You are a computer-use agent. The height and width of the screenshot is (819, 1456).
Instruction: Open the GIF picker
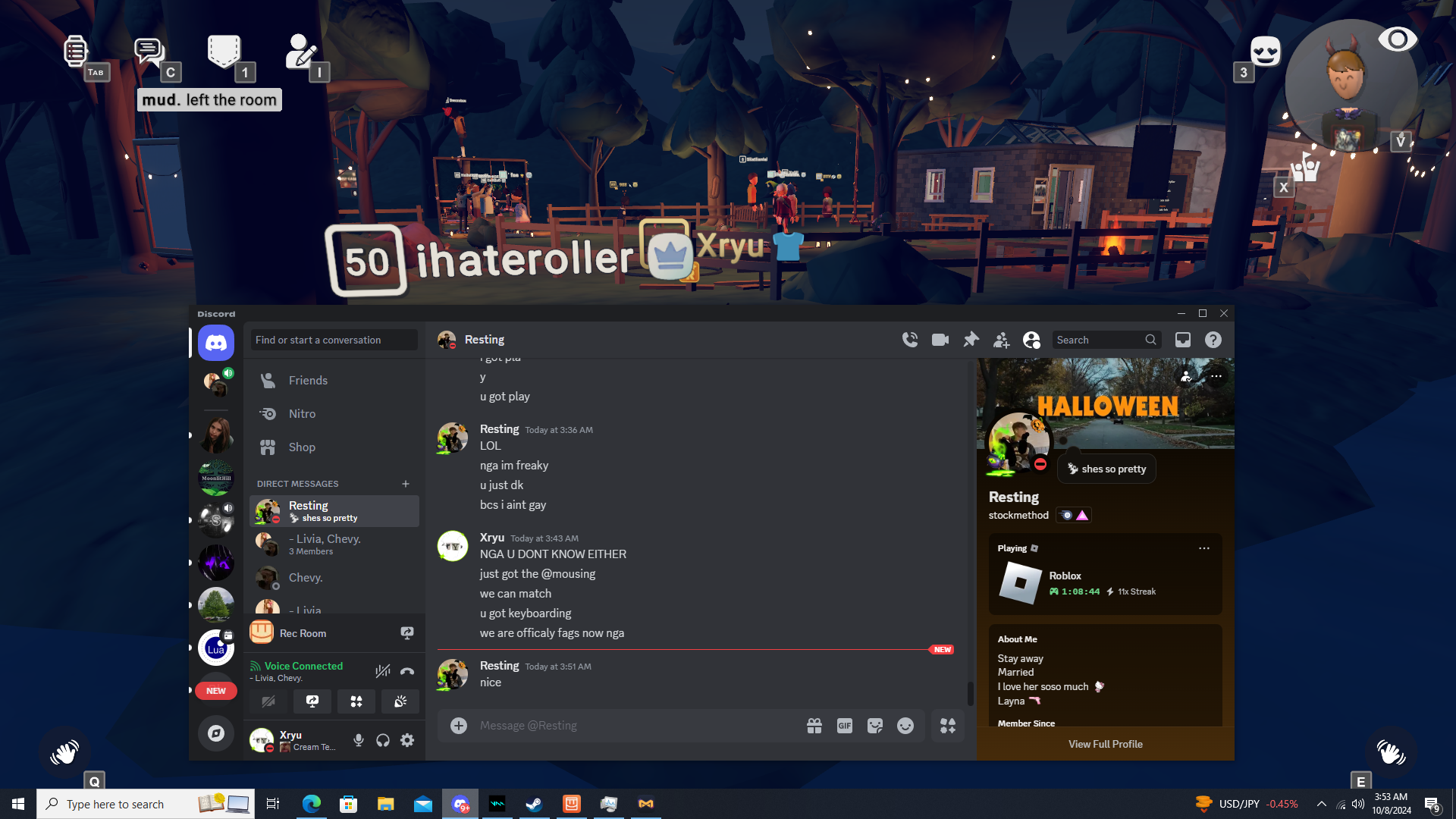(845, 726)
